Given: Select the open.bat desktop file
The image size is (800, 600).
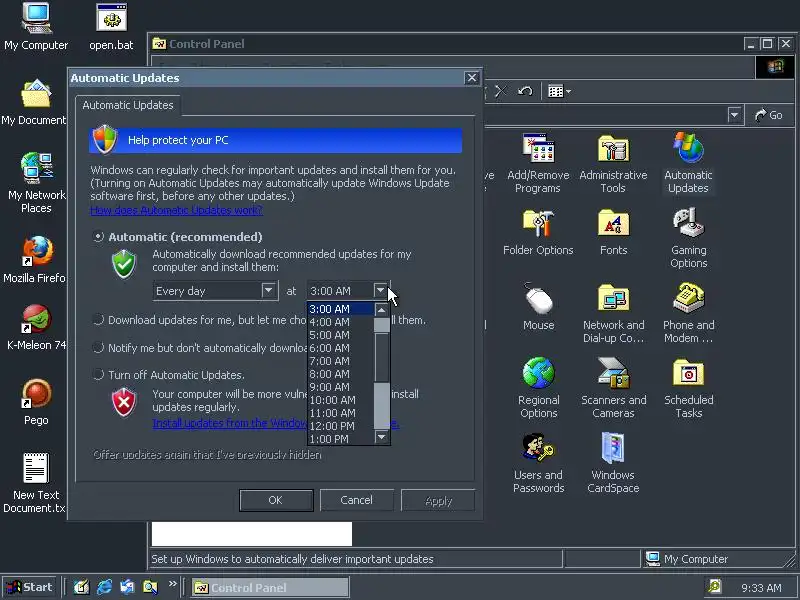Looking at the screenshot, I should pos(111,27).
